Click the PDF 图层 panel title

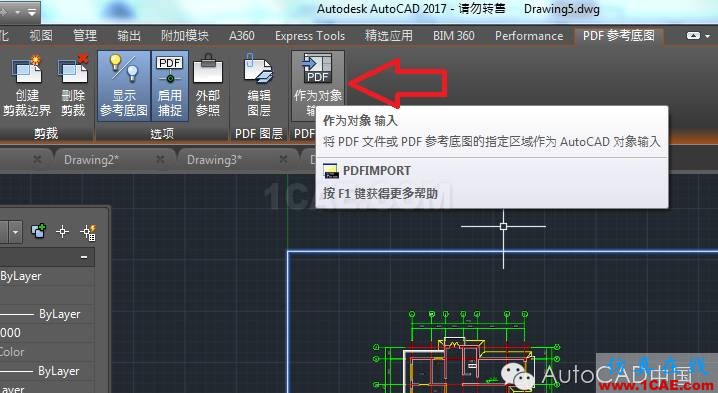tap(259, 133)
